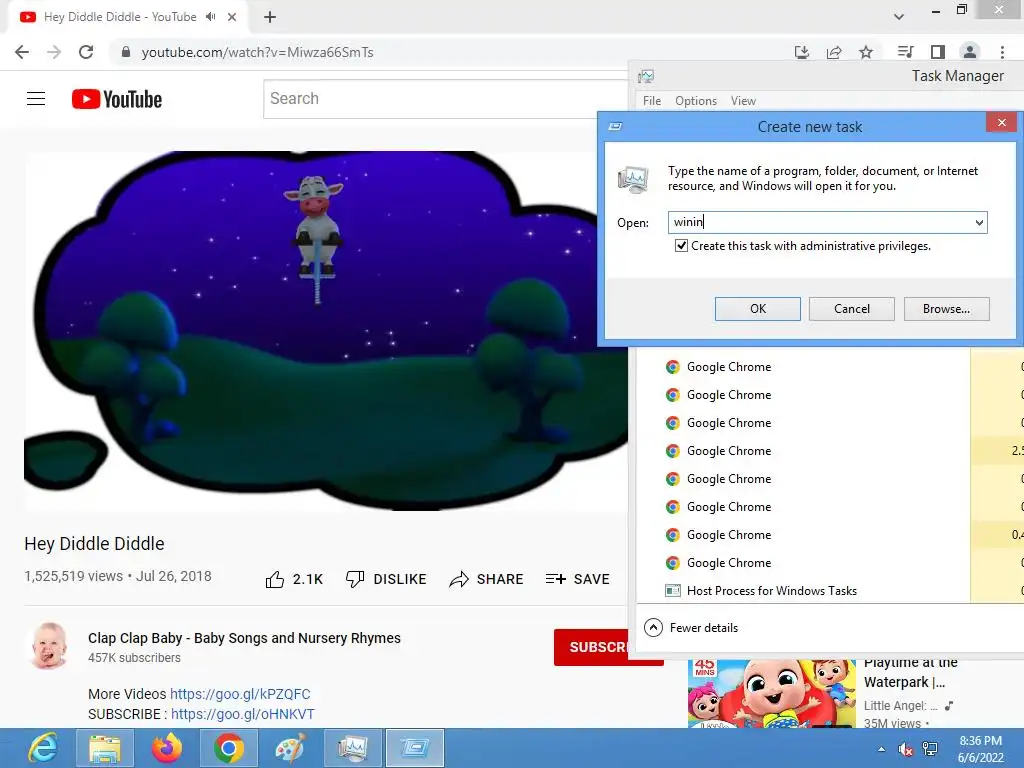The image size is (1024, 768).
Task: Select the first Google Chrome process row
Action: click(802, 367)
